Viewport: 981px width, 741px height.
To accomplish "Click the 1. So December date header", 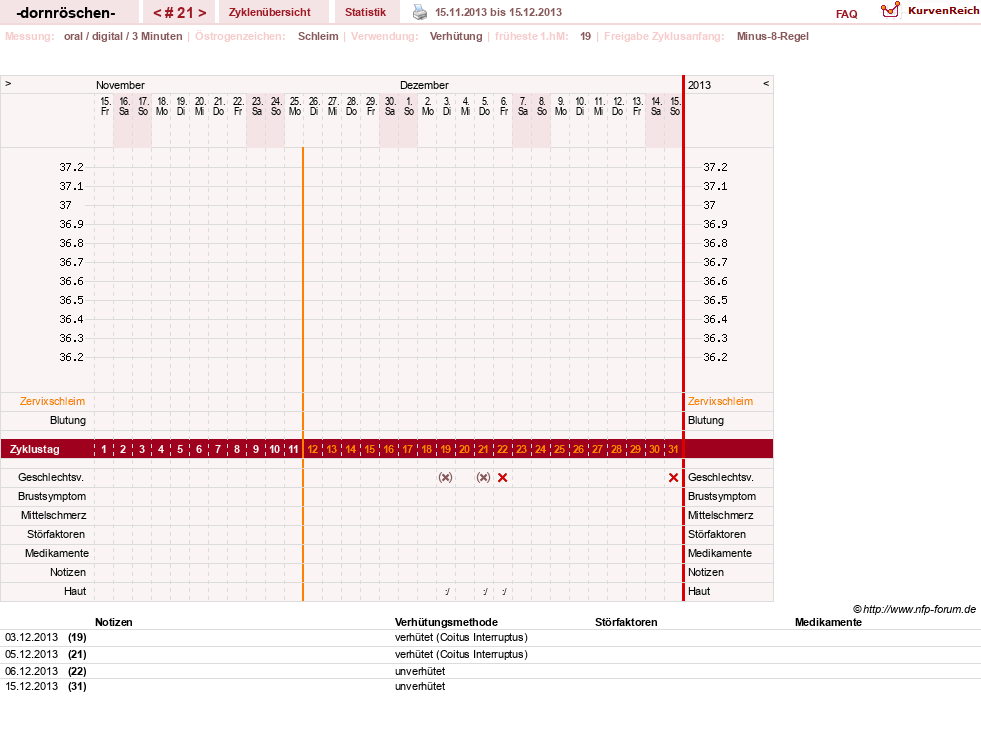I will 409,106.
